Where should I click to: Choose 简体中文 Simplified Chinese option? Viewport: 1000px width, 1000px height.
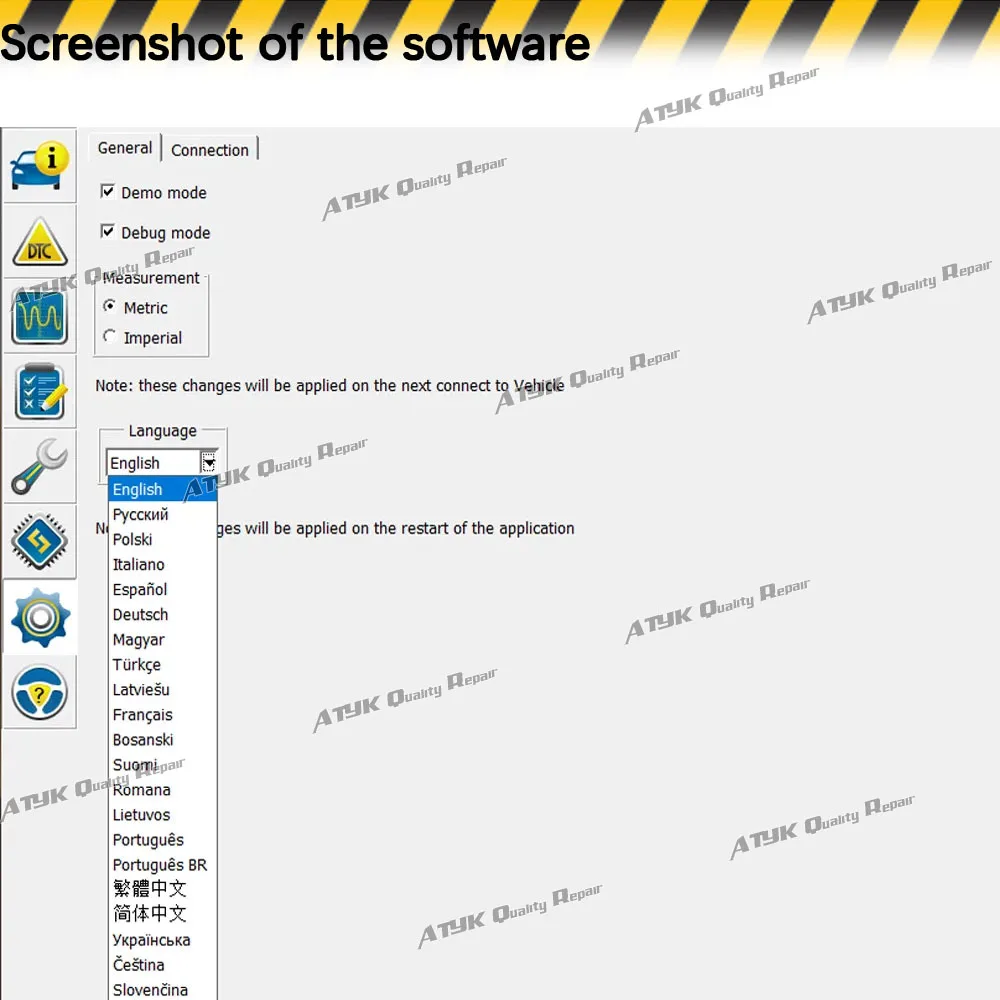pyautogui.click(x=163, y=914)
